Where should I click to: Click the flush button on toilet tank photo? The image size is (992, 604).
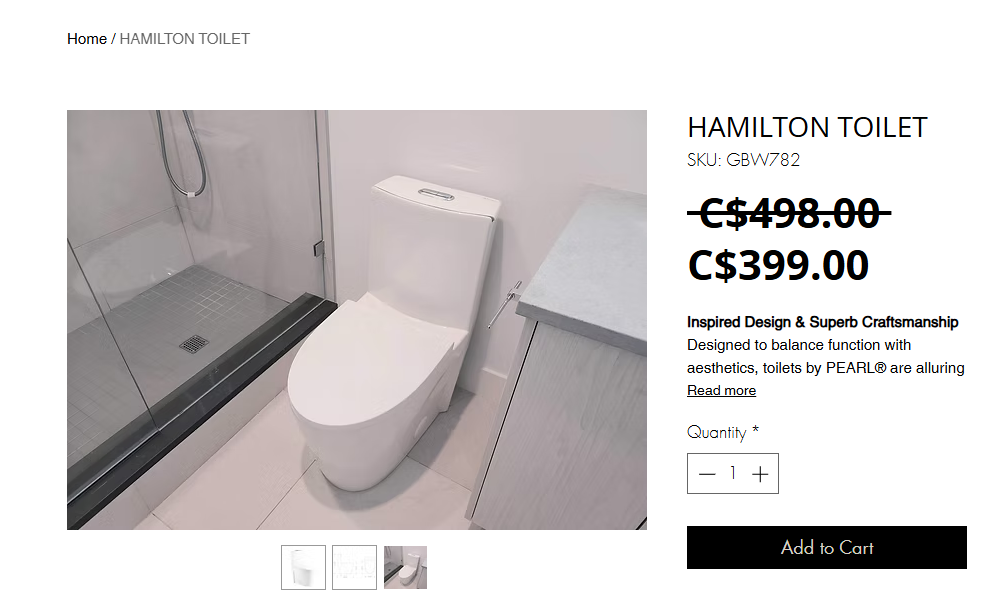pos(436,194)
